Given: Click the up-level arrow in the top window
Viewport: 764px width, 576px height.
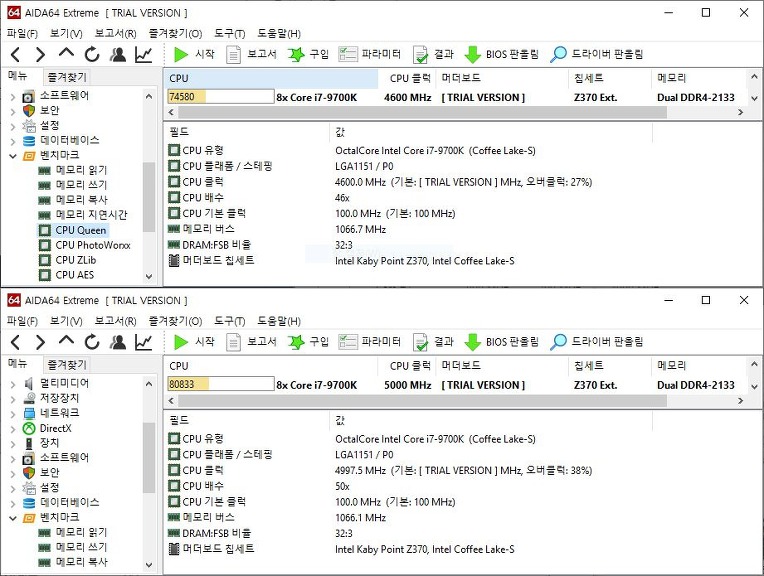Looking at the screenshot, I should [x=66, y=53].
